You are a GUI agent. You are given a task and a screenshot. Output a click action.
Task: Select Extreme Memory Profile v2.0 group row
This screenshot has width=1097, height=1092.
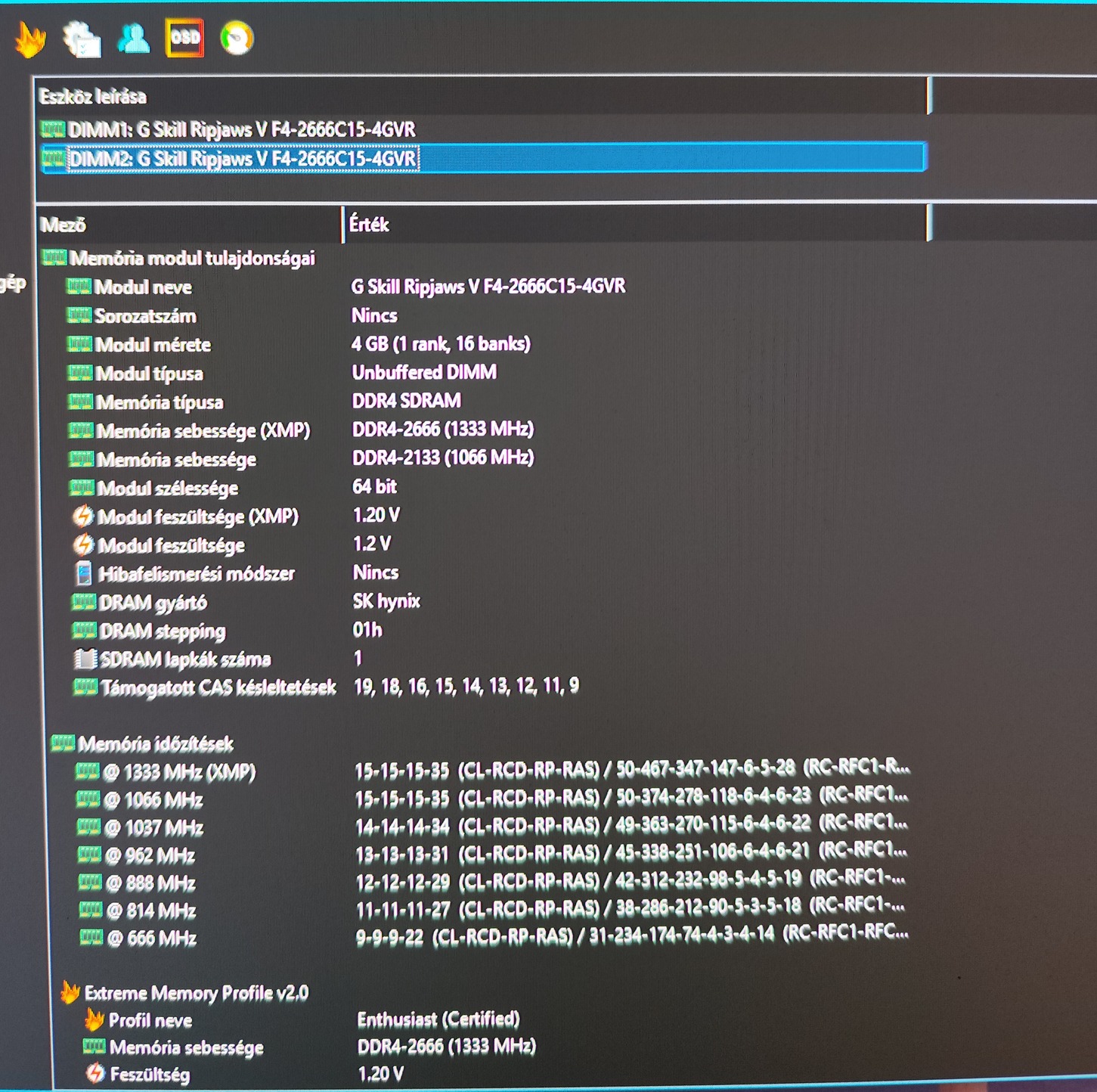(x=185, y=993)
